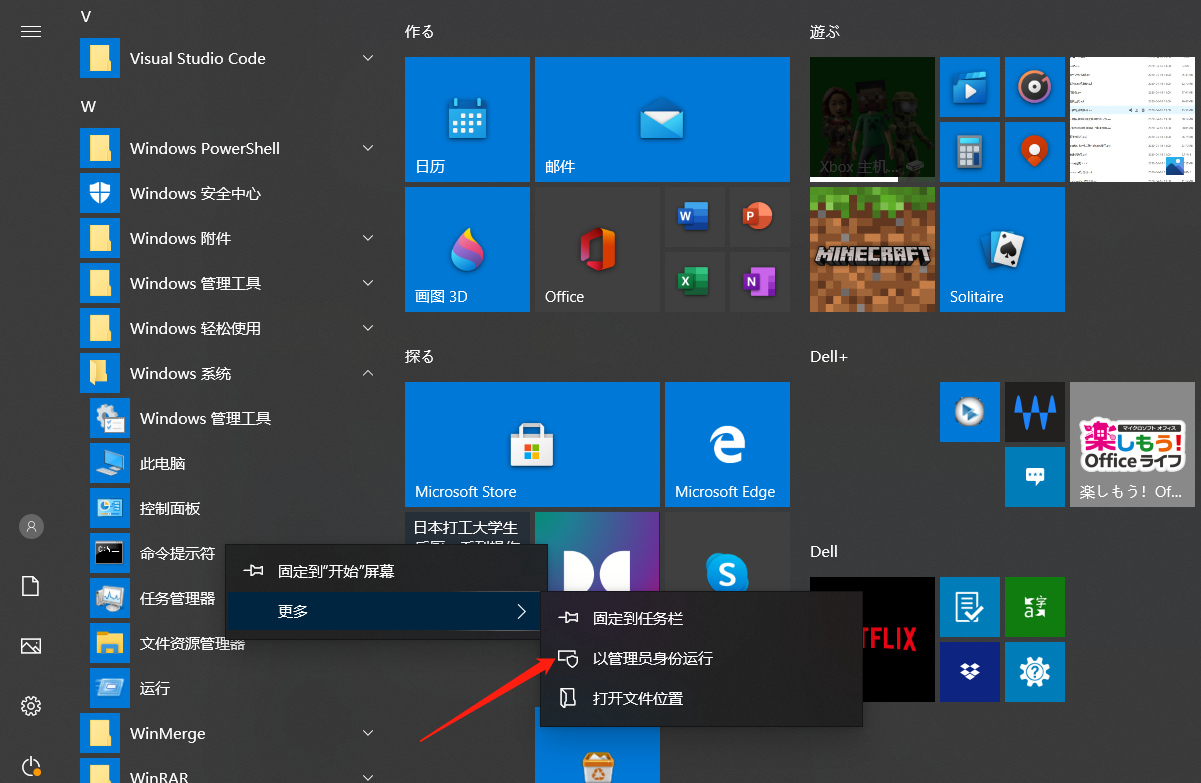This screenshot has width=1201, height=783.
Task: Choose 打开文件位置 from submenu
Action: [x=701, y=698]
